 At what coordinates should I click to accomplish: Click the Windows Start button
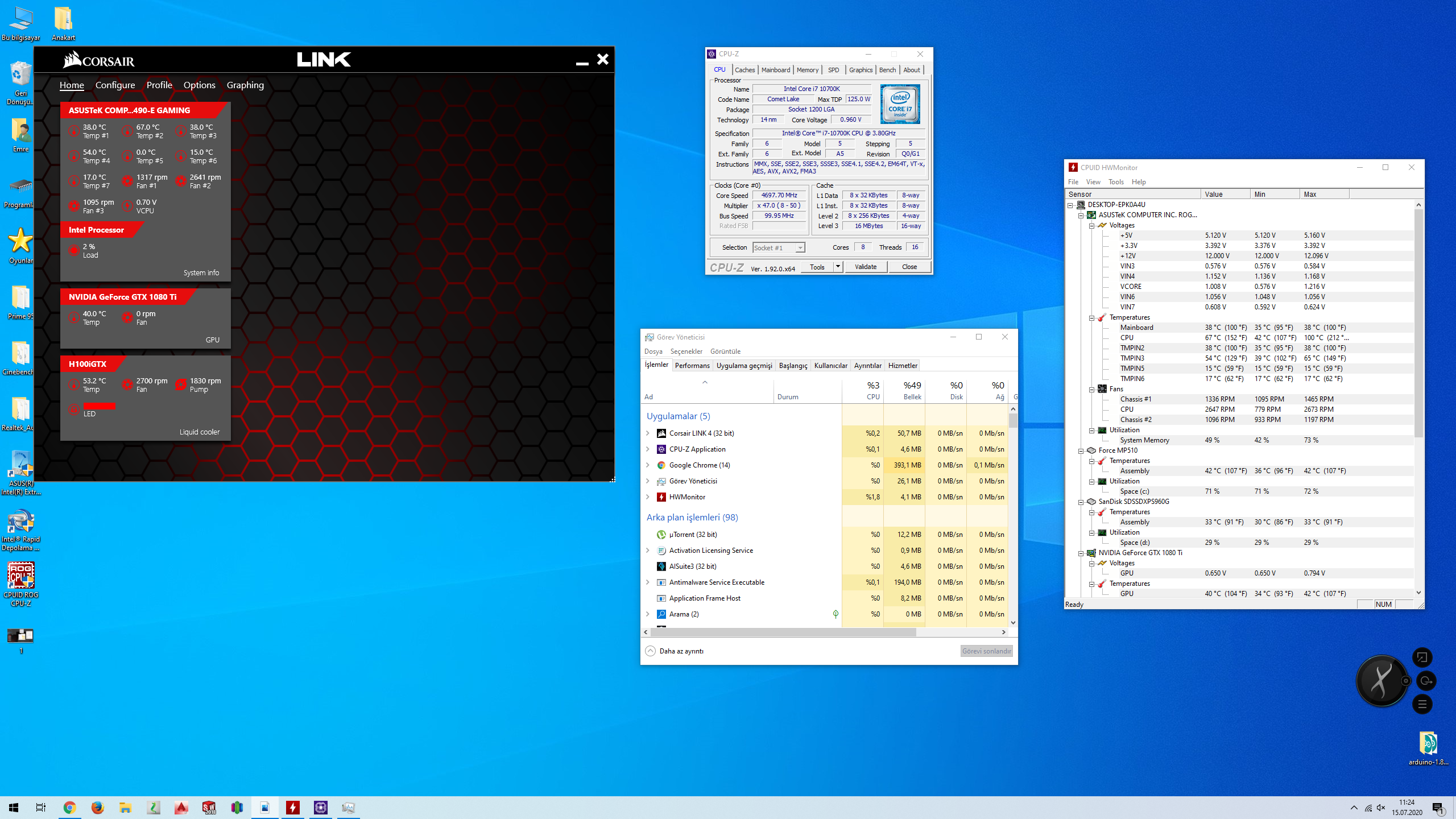(14, 808)
